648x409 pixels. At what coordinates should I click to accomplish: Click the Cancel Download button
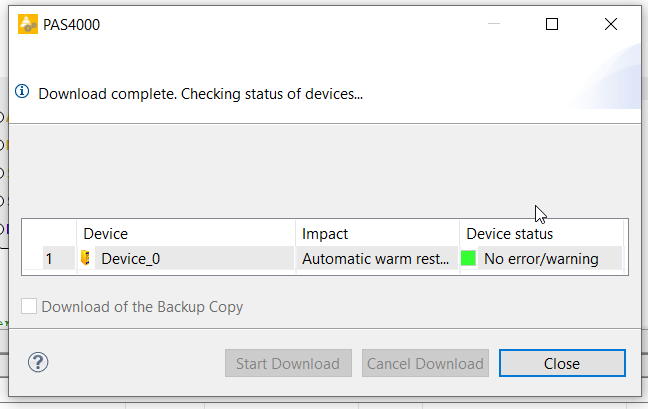pyautogui.click(x=425, y=363)
